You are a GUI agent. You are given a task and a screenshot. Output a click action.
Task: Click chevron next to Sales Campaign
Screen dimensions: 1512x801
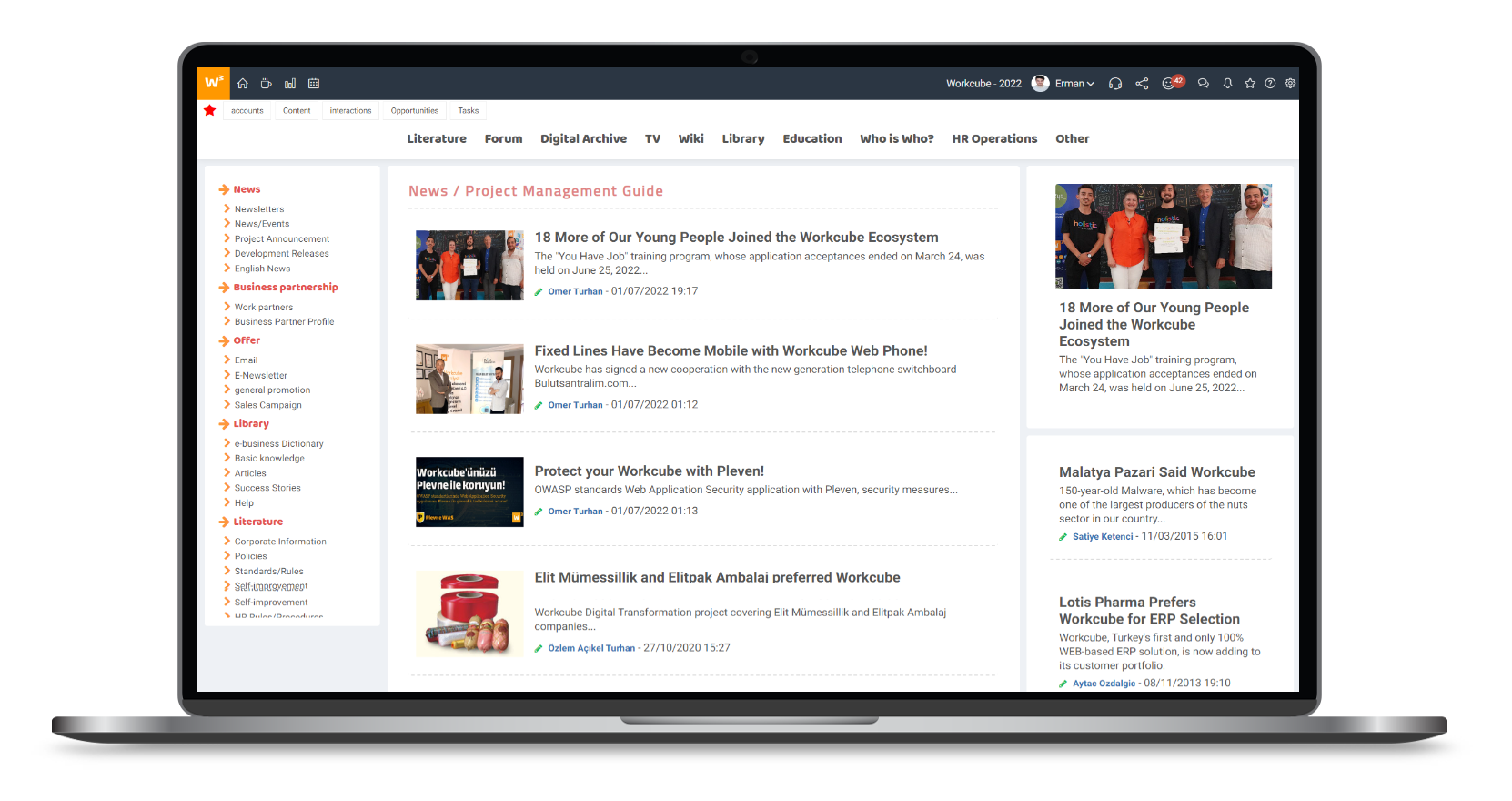[227, 405]
